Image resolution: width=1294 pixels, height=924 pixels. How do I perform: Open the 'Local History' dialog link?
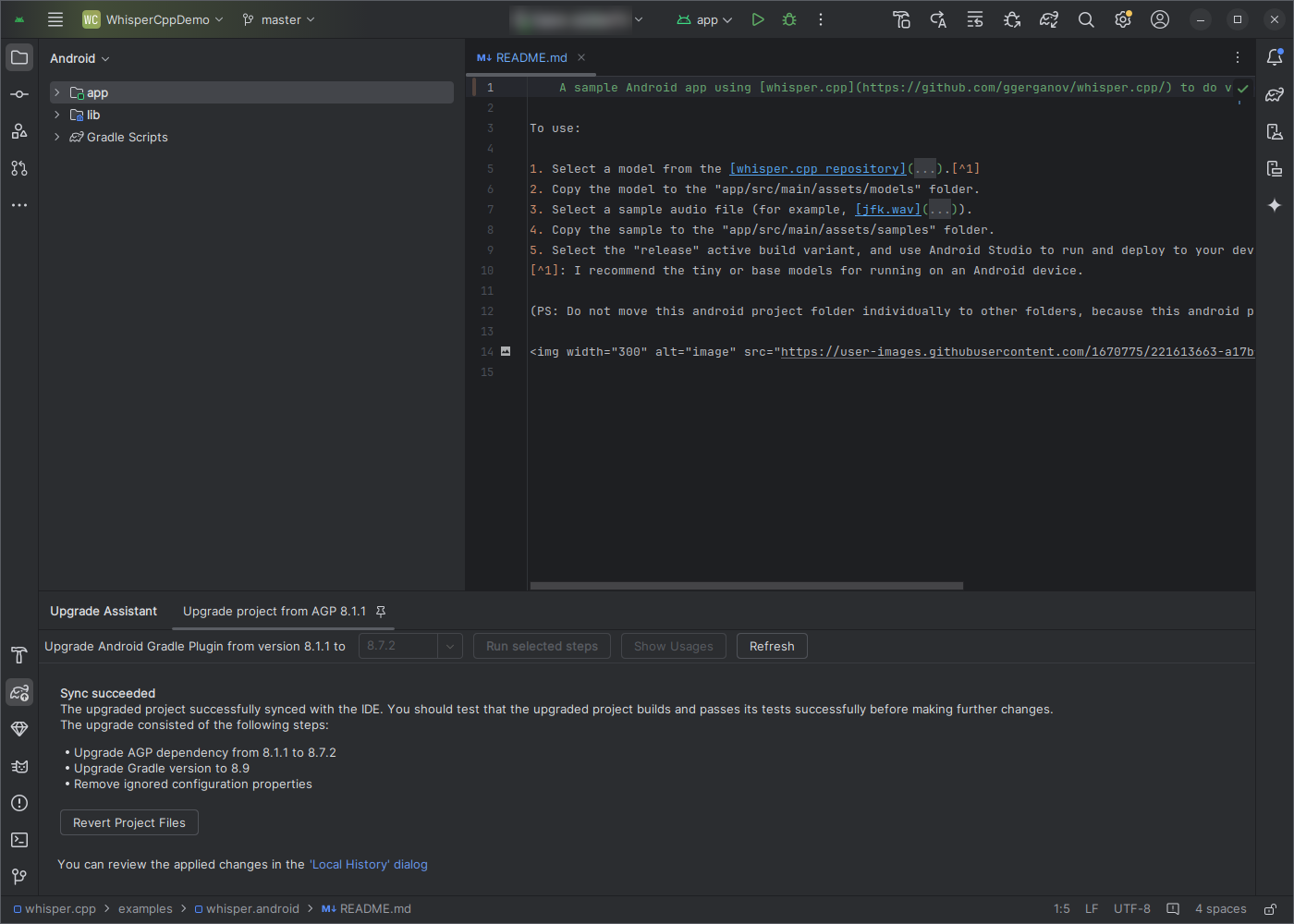coord(369,864)
